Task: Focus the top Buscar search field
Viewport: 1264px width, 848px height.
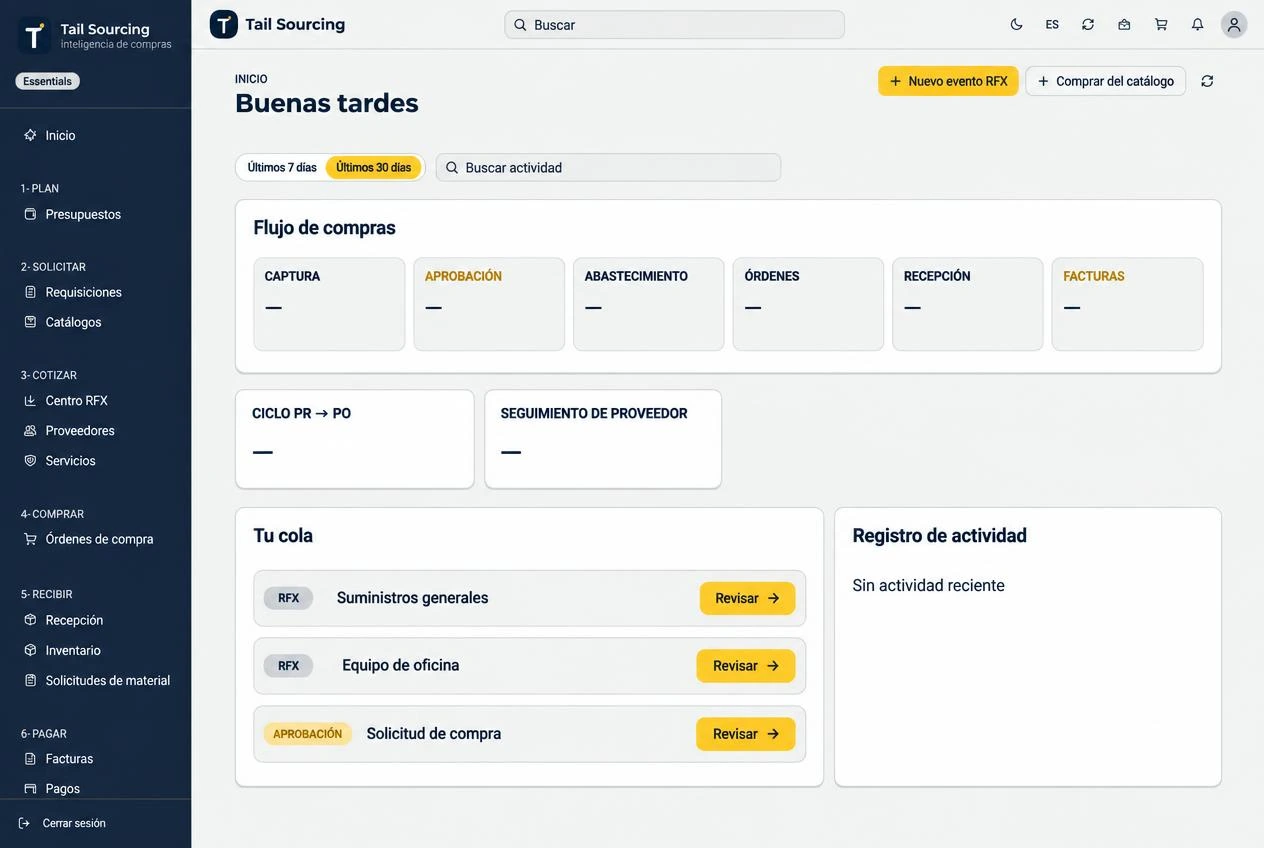Action: (x=674, y=25)
